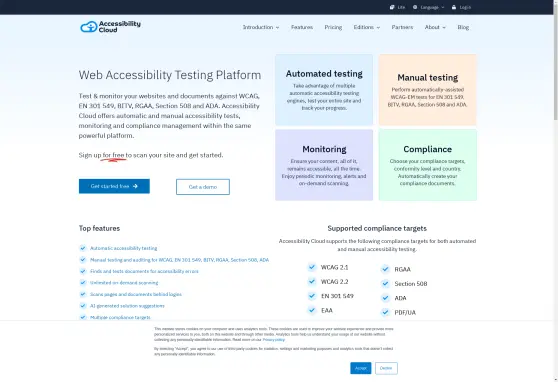Open Multiple compliance targets link
The height and width of the screenshot is (382, 558).
coord(120,317)
